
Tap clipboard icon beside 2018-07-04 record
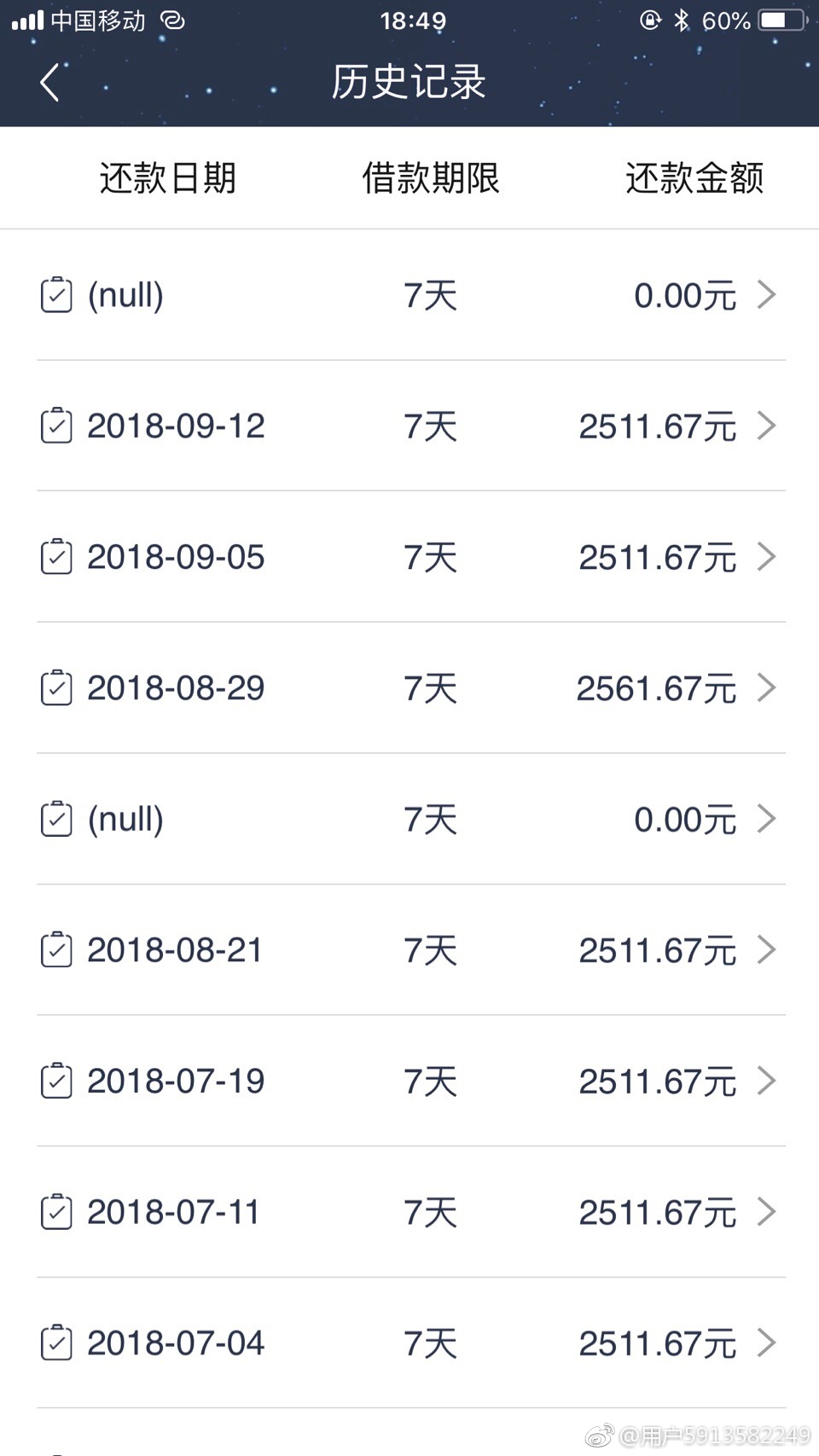(56, 1343)
